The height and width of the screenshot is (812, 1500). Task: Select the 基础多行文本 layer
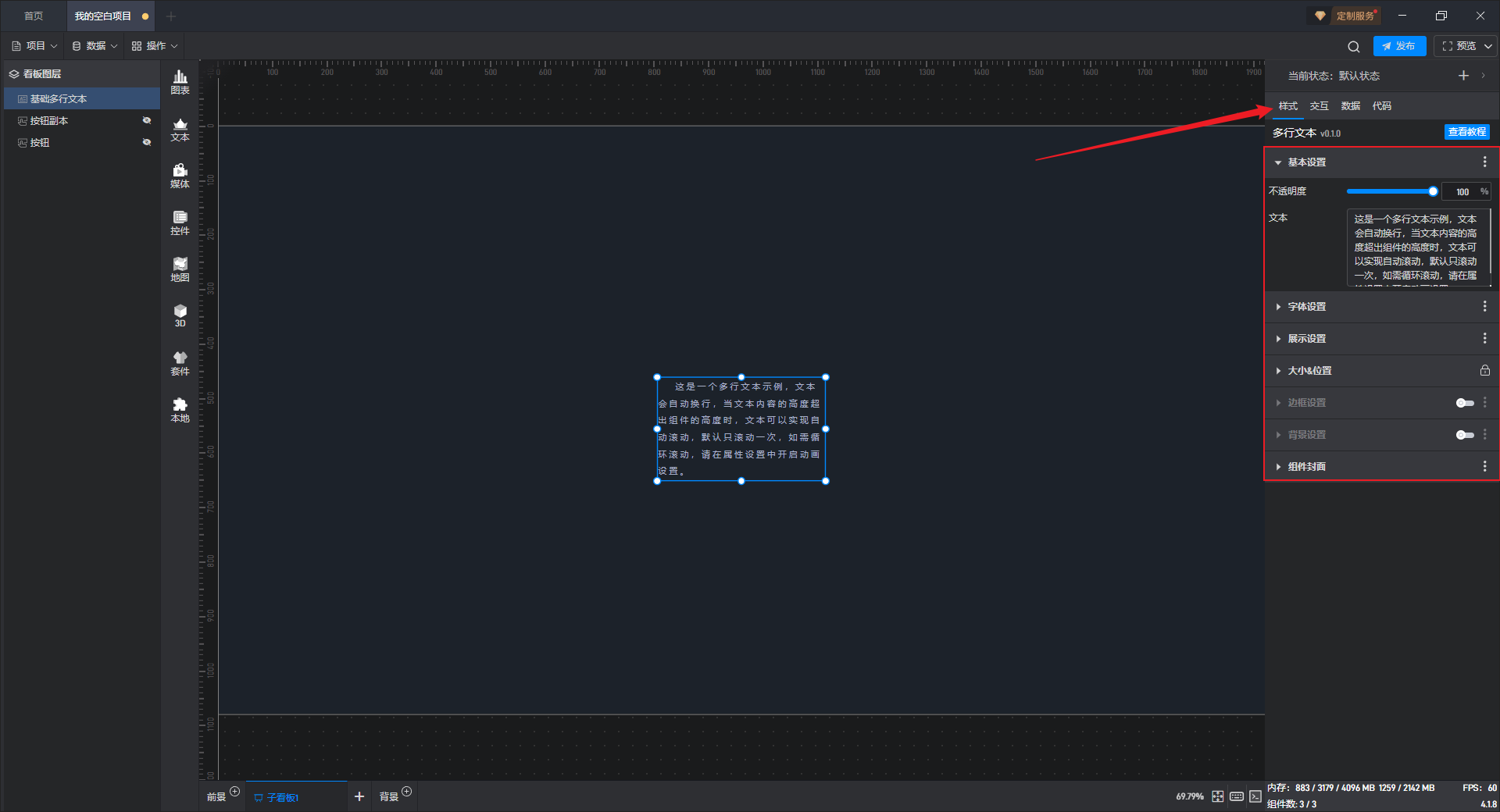(82, 98)
